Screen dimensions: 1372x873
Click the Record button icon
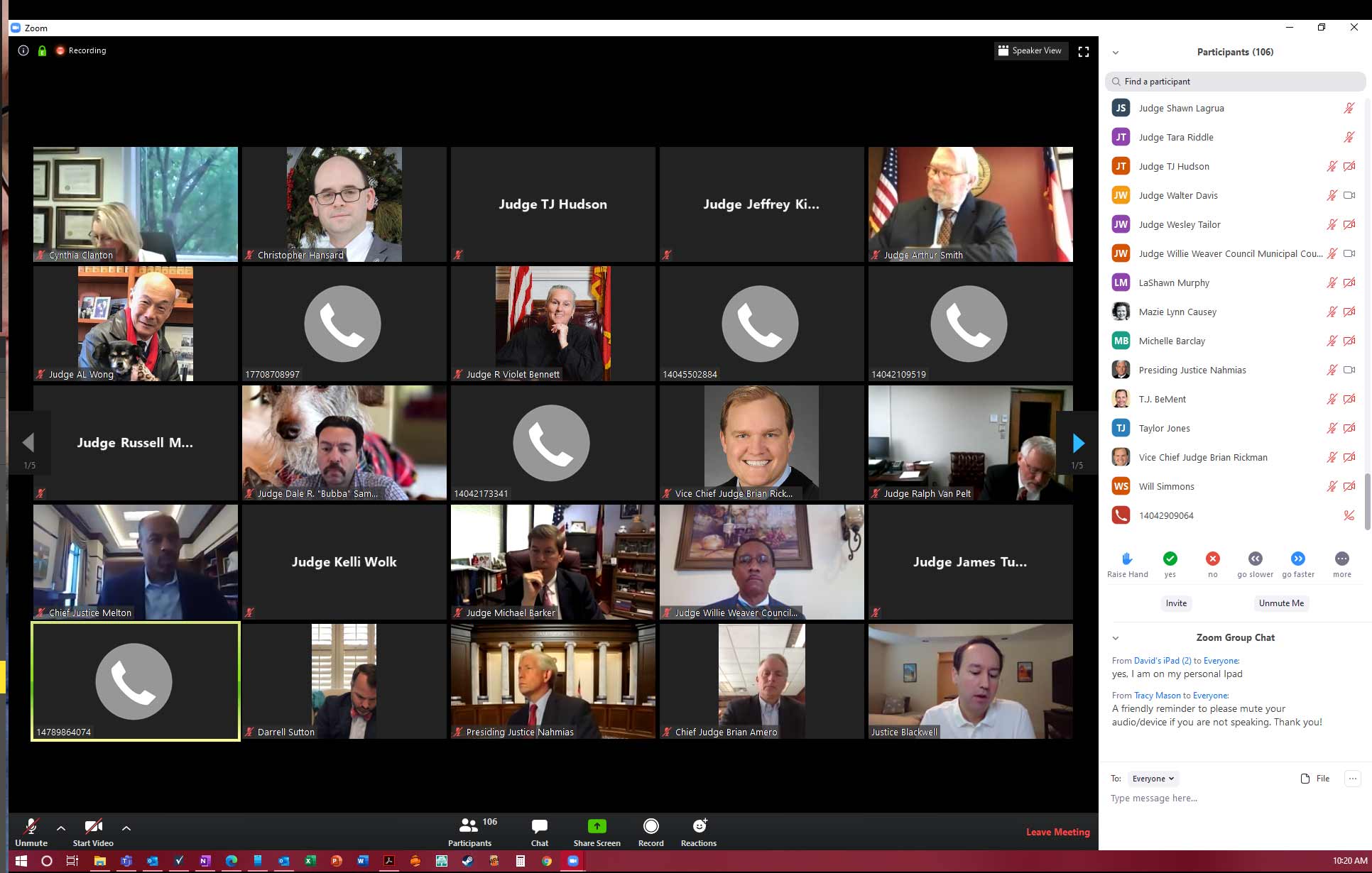pos(650,826)
